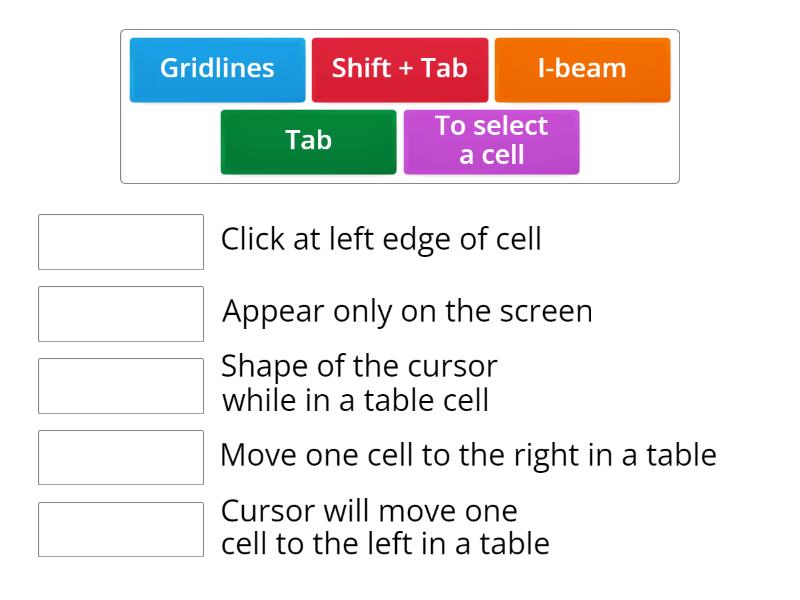Click the bottom-most empty answer box
The image size is (800, 600).
click(x=120, y=529)
